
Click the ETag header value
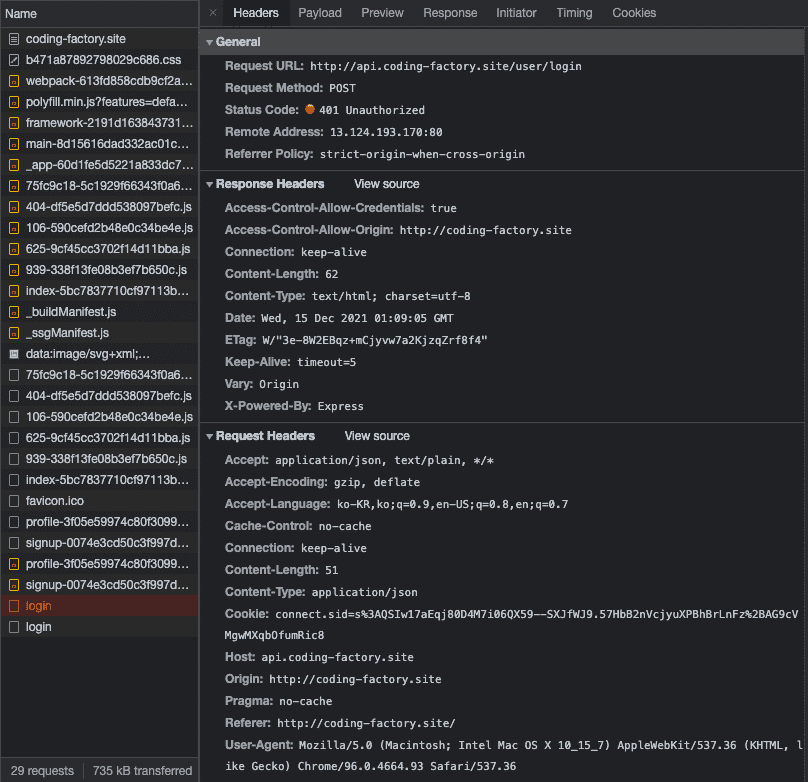[x=375, y=341]
